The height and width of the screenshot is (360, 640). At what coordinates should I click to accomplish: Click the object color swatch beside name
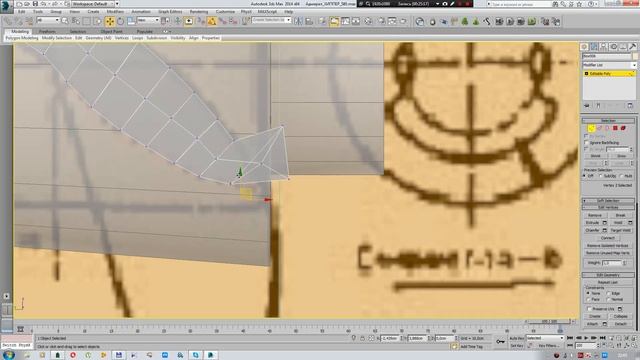point(635,56)
